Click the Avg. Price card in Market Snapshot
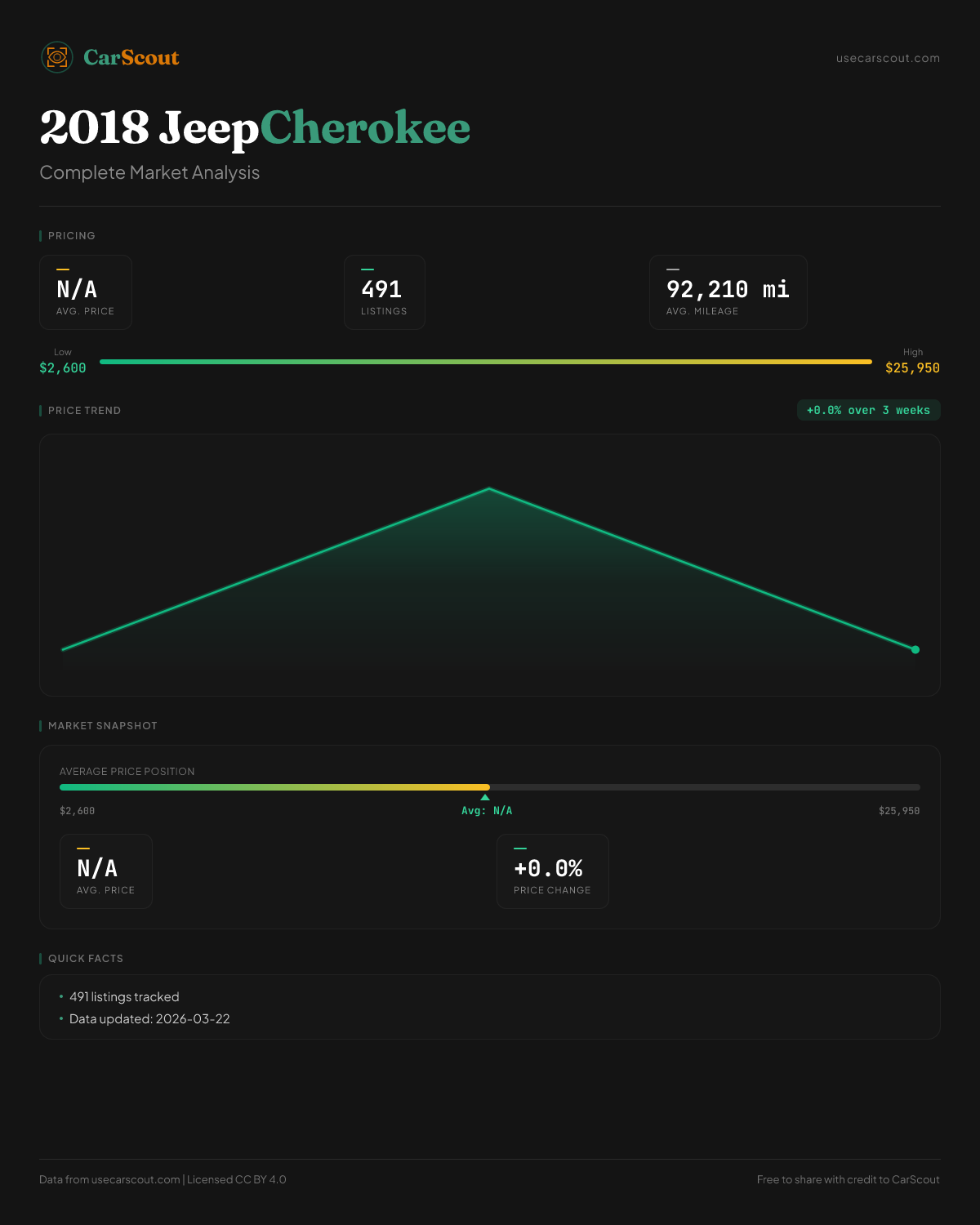The width and height of the screenshot is (980, 1225). 106,871
